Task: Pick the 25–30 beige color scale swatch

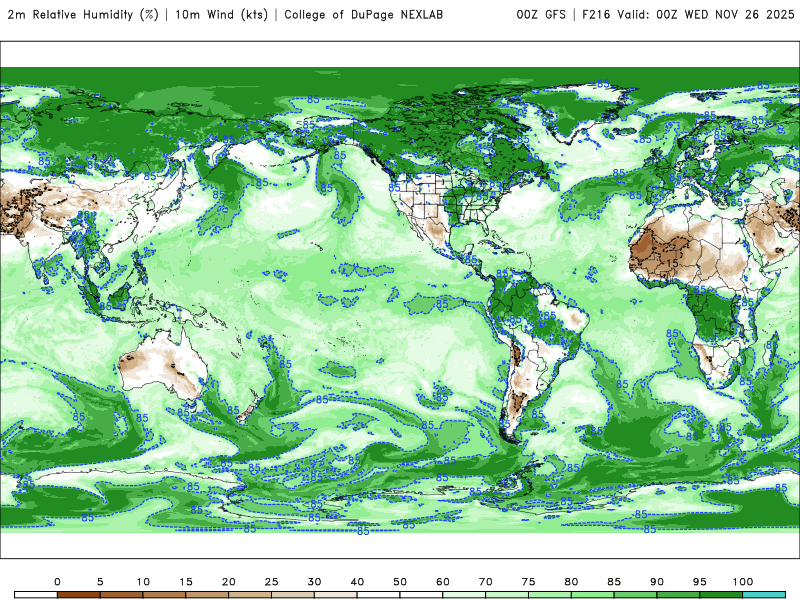Action: pos(293,595)
